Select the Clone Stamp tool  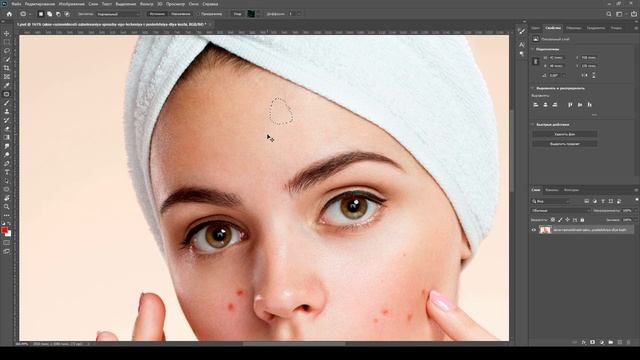pos(7,111)
